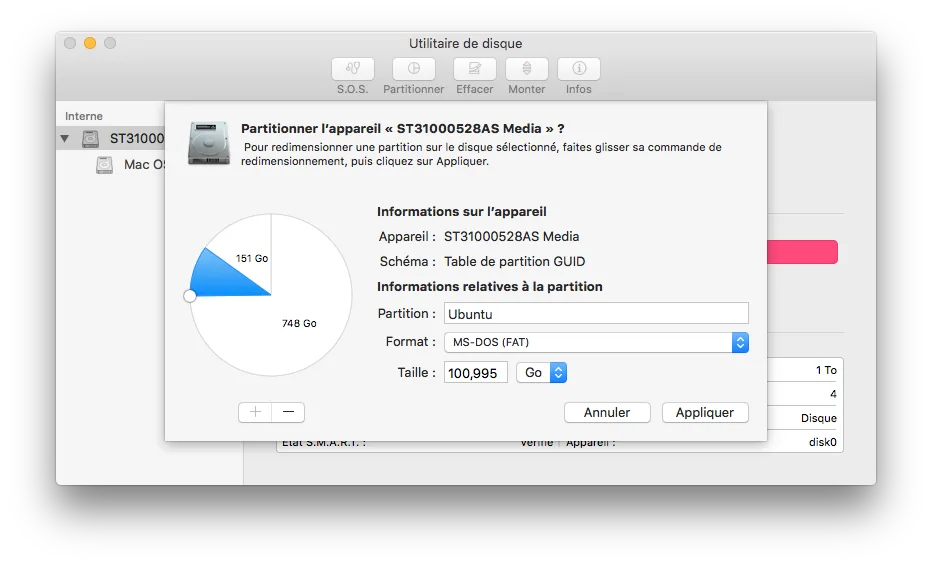Click the S.O.S. first aid toolbar icon
The image size is (932, 565).
[353, 69]
